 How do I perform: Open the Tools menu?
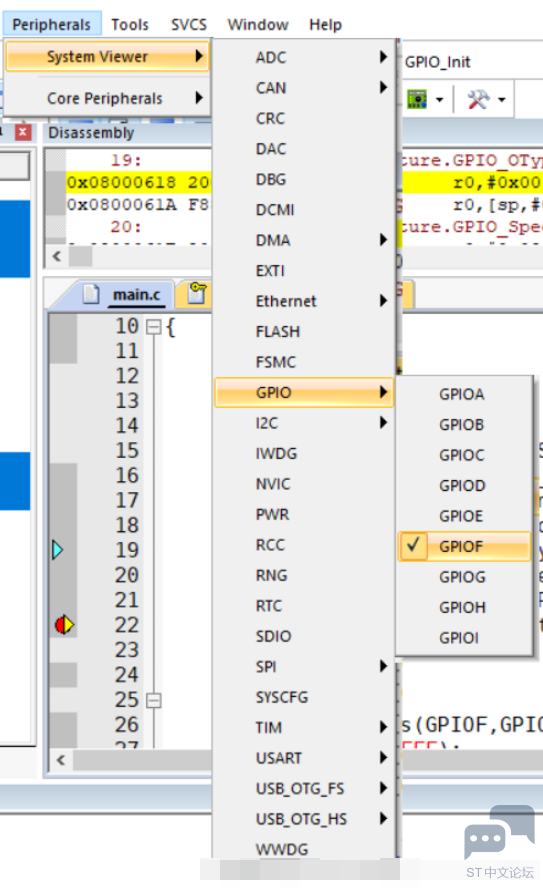[130, 24]
